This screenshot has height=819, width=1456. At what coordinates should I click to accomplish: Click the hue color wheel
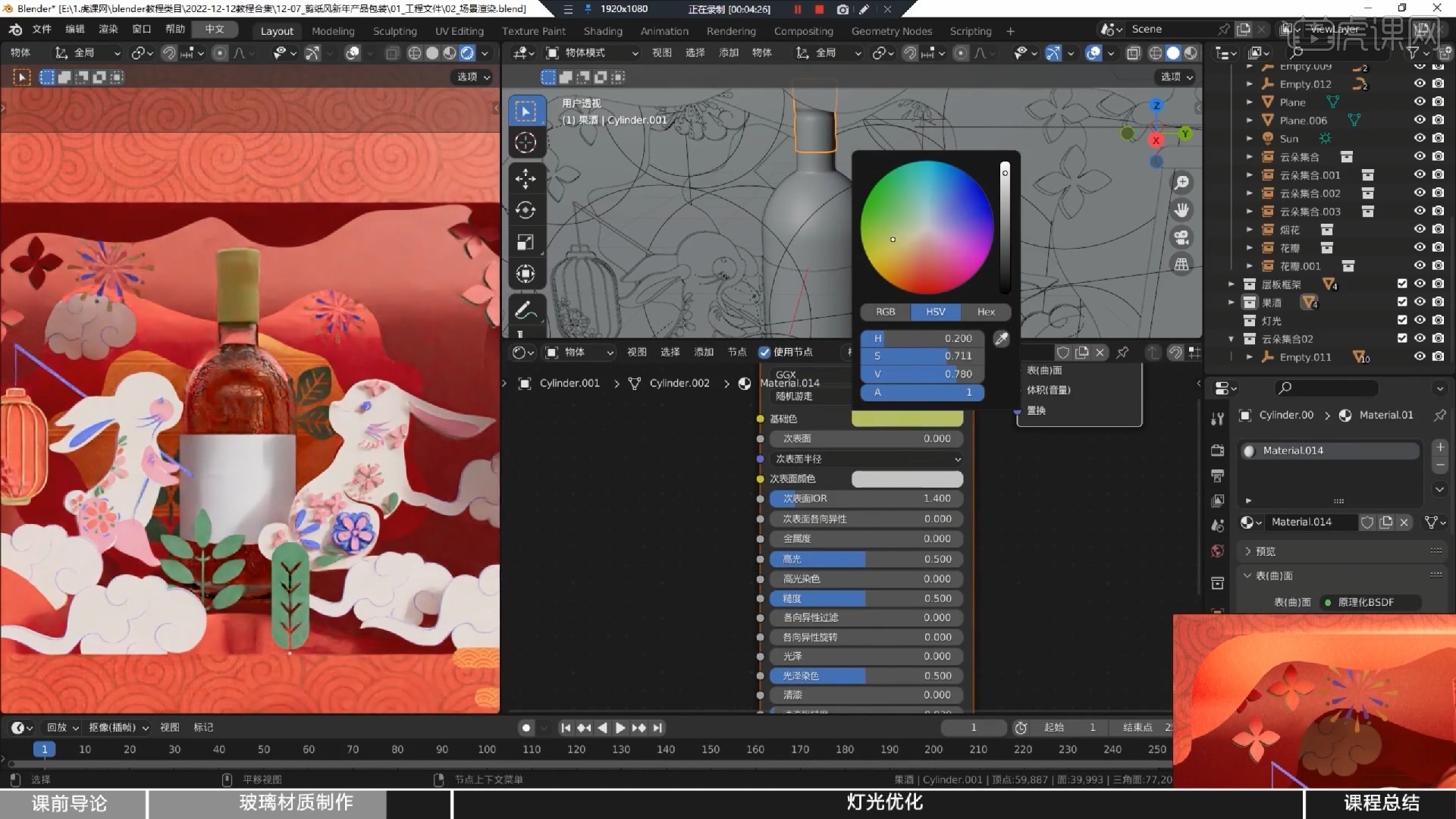point(927,227)
